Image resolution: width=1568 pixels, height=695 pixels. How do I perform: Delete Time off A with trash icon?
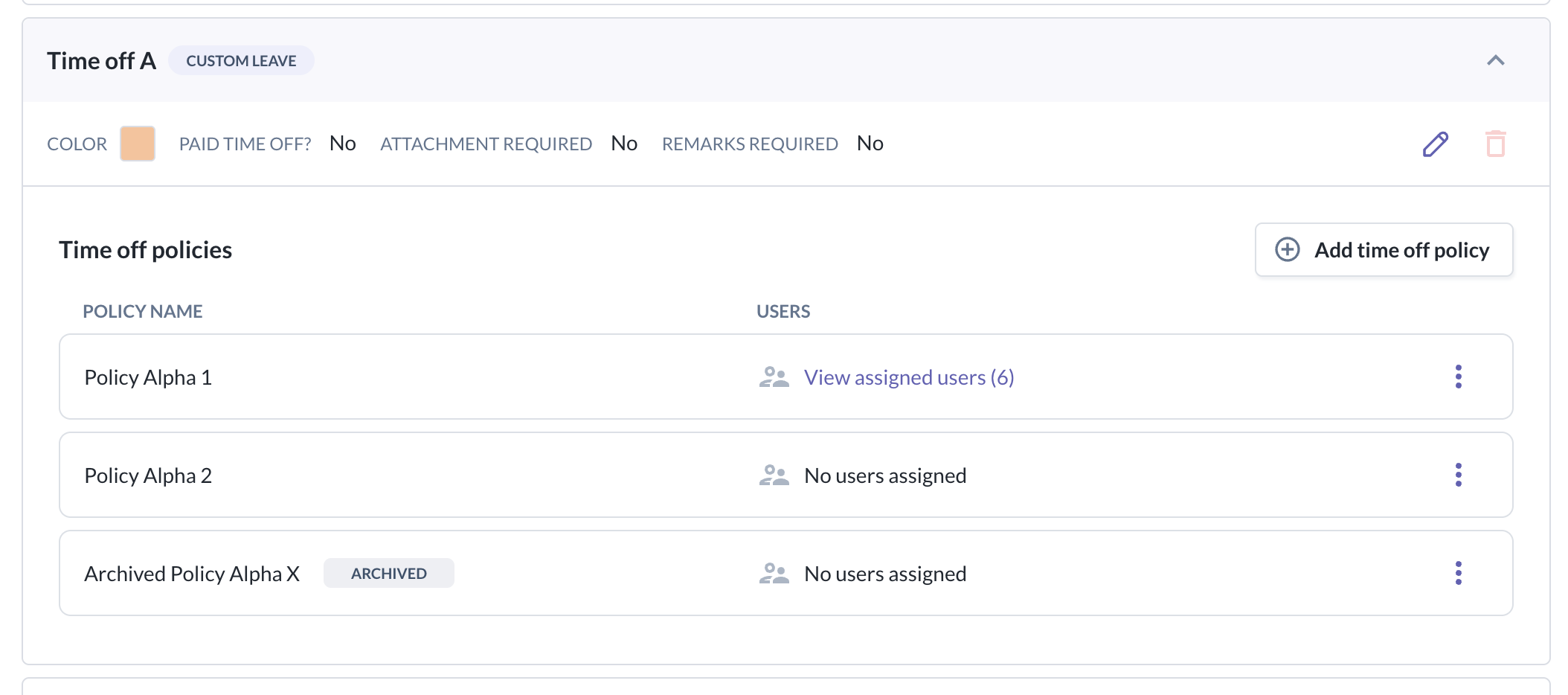coord(1495,144)
